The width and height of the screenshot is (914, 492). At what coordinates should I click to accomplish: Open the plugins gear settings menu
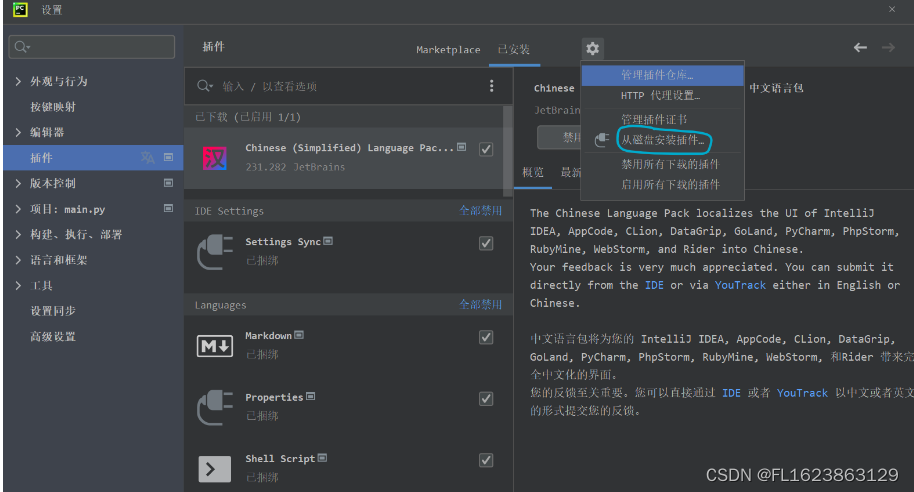pos(592,48)
